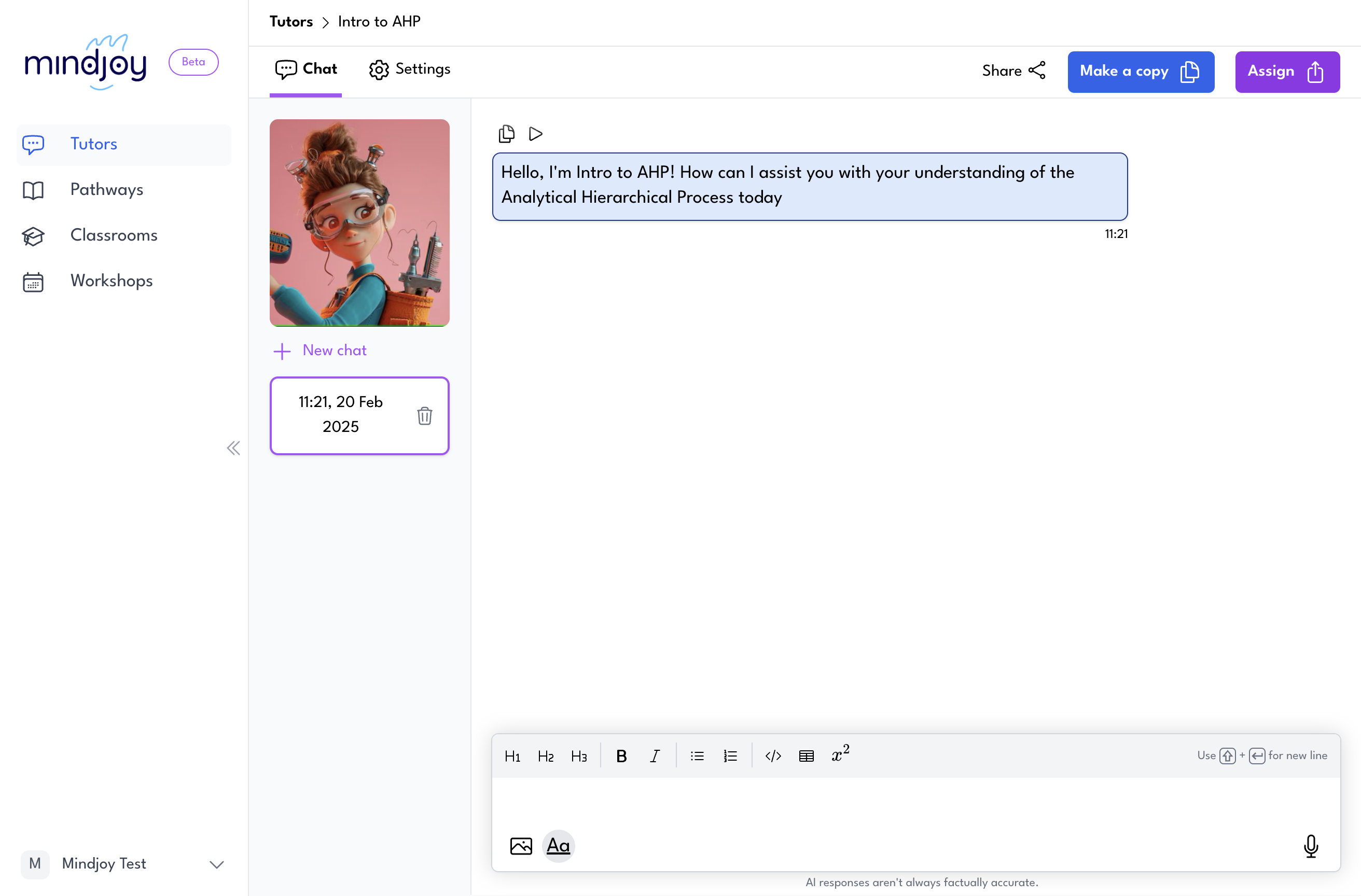Open the Tutors section

(x=124, y=144)
